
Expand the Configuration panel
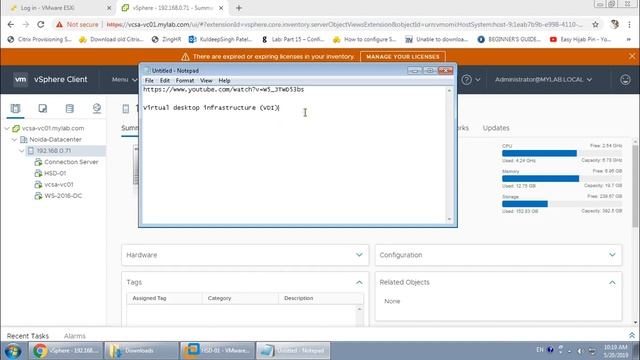pyautogui.click(x=612, y=255)
